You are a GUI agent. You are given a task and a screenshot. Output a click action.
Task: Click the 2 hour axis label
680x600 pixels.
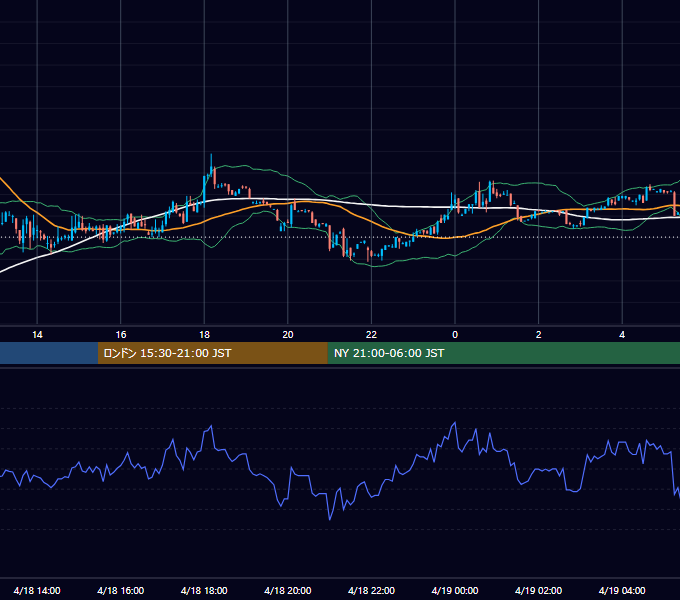[x=538, y=335]
